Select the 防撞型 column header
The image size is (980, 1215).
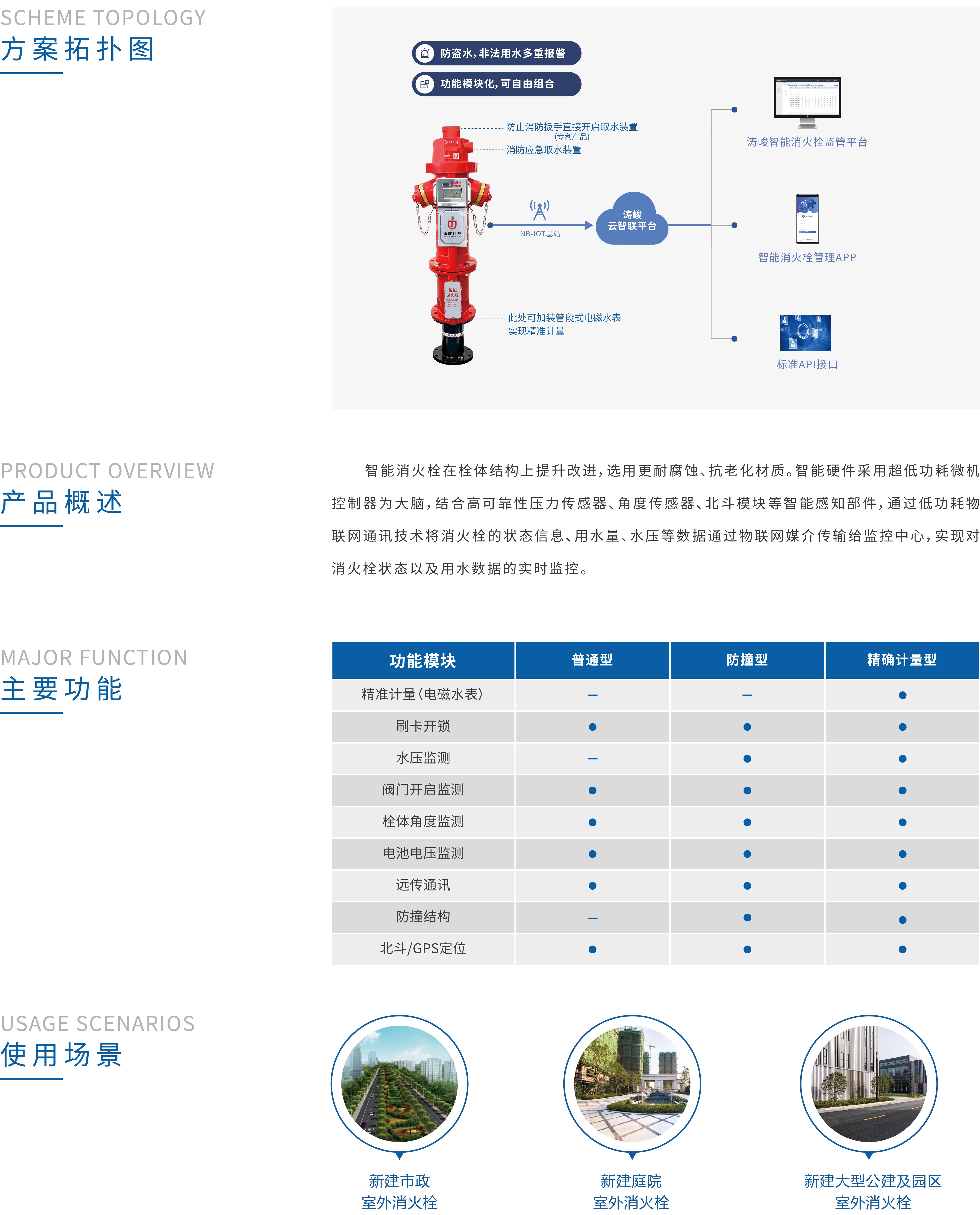point(747,659)
